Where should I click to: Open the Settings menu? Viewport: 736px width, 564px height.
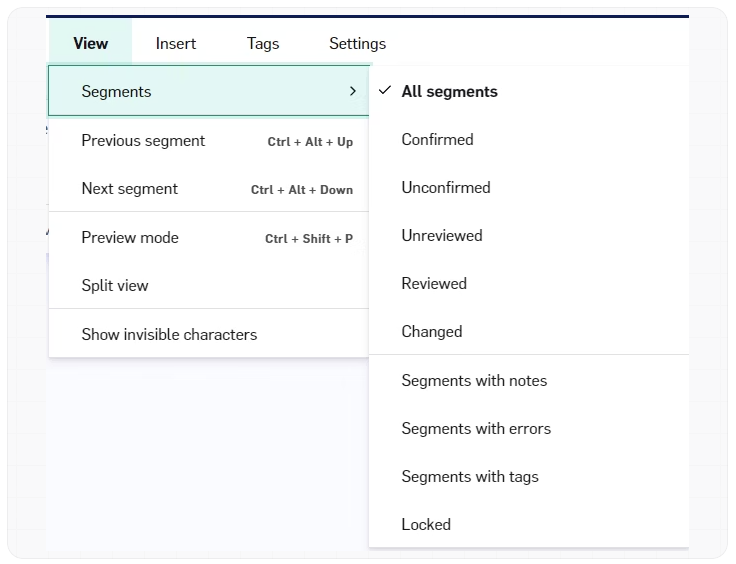point(357,43)
